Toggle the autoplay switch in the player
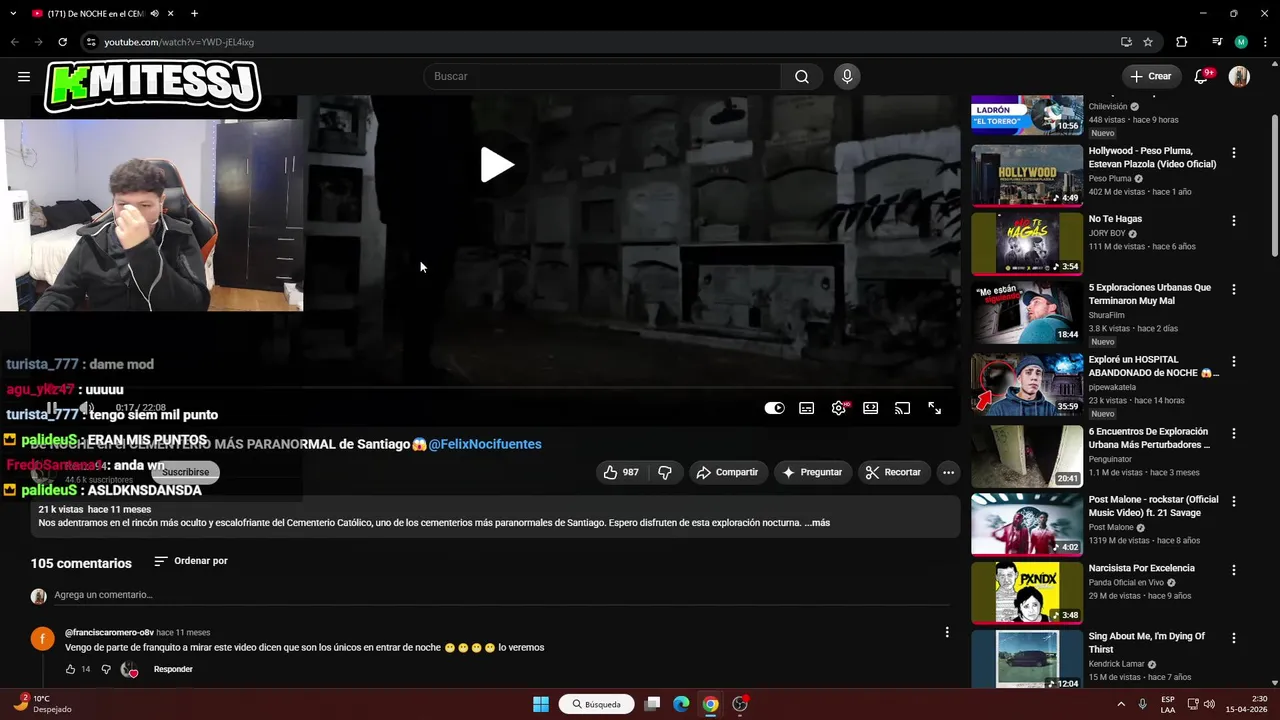1280x720 pixels. pyautogui.click(x=774, y=408)
